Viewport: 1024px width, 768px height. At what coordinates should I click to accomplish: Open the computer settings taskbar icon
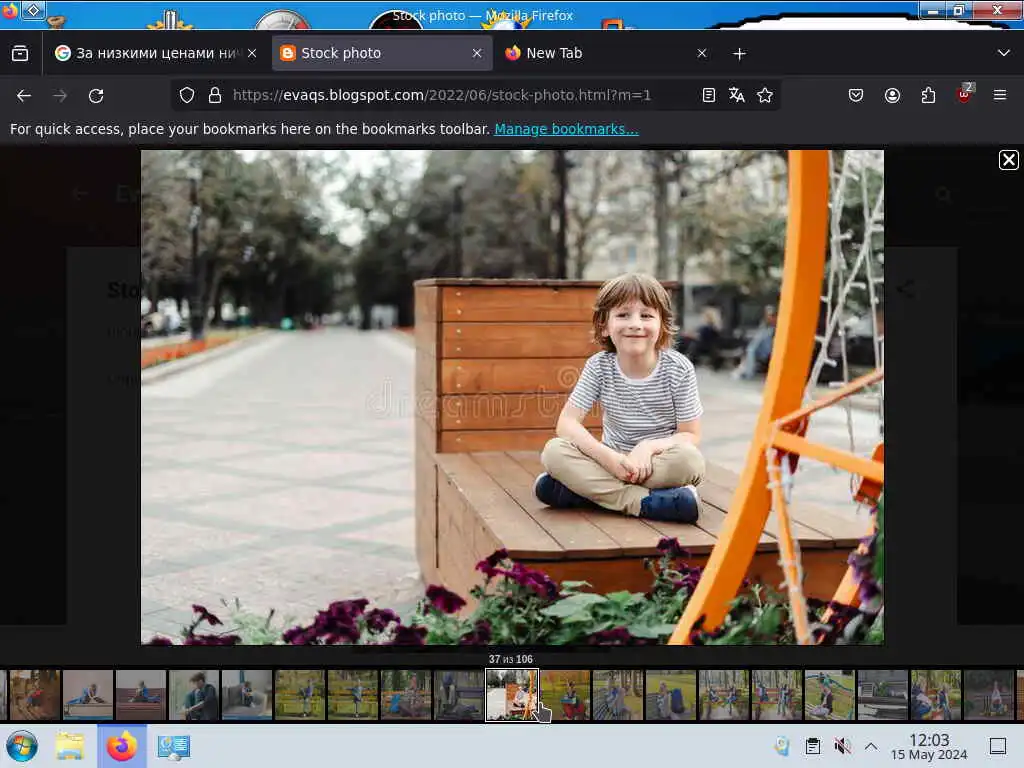click(173, 746)
